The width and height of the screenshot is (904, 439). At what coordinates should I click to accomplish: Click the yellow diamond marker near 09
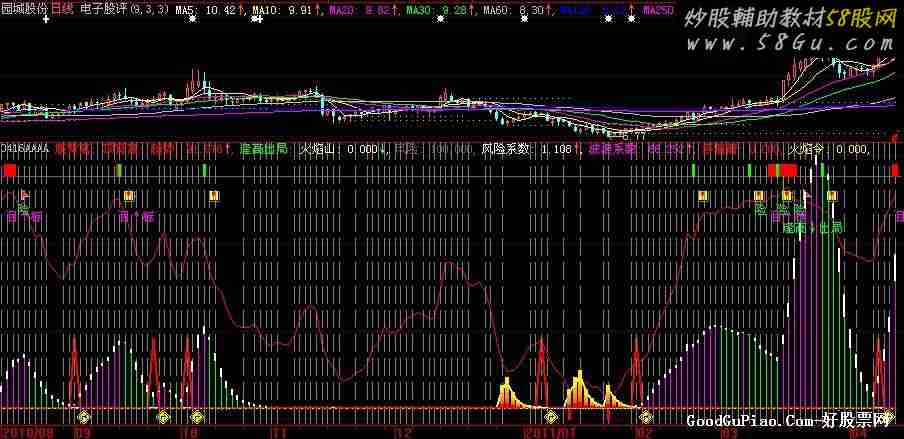84,415
